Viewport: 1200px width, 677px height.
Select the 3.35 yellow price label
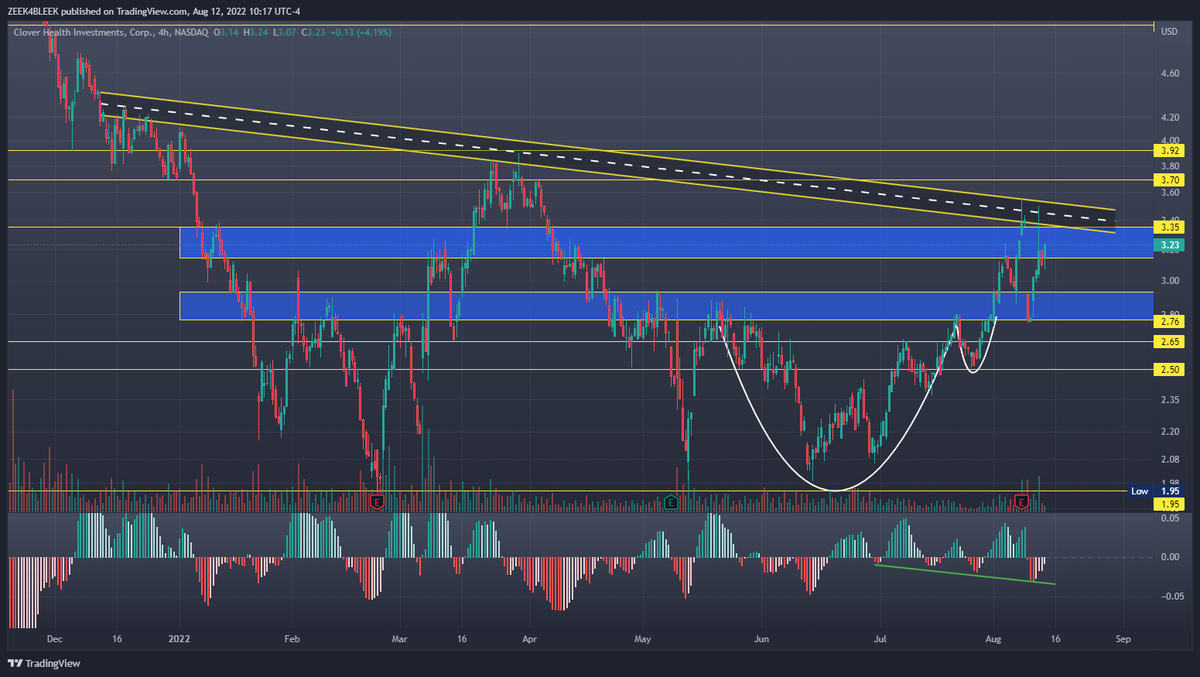pyautogui.click(x=1170, y=227)
